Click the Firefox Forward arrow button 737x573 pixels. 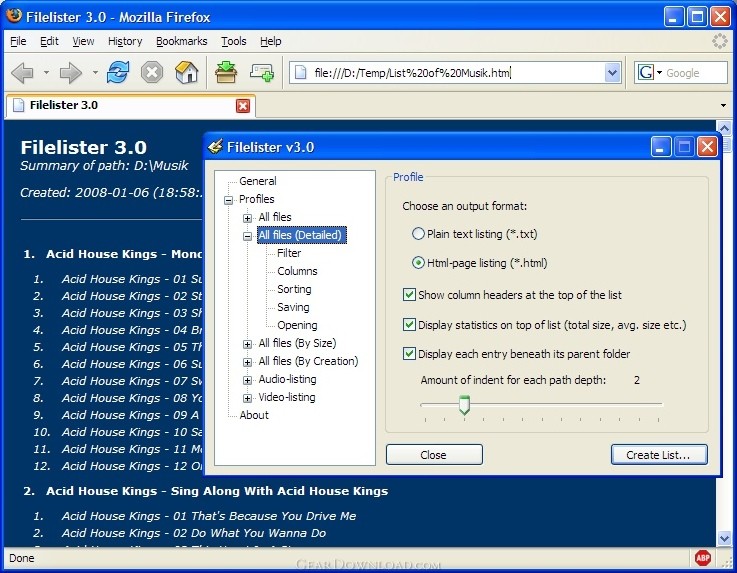71,73
